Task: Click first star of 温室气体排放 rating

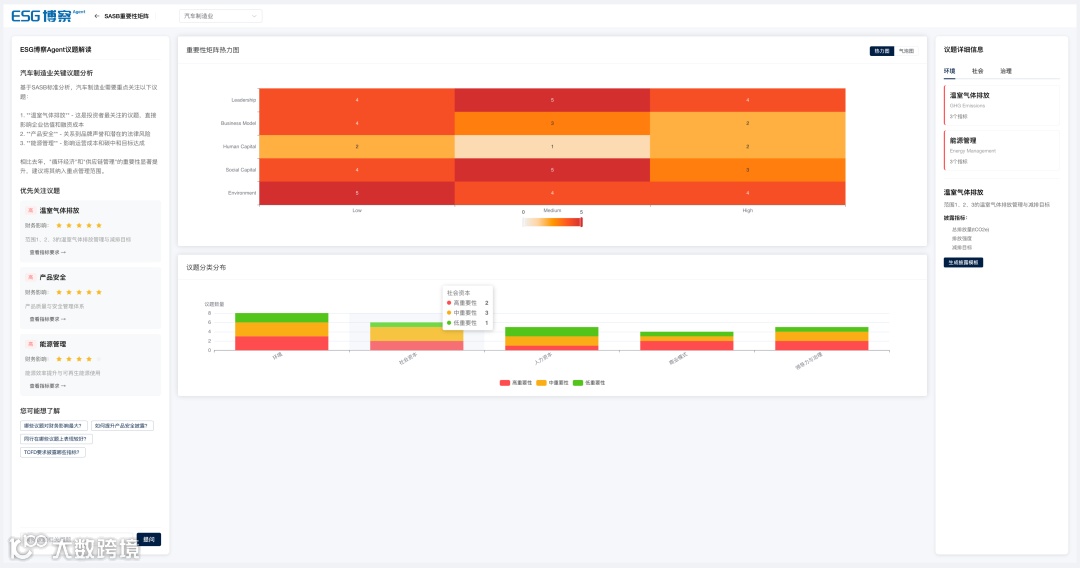Action: pyautogui.click(x=59, y=226)
